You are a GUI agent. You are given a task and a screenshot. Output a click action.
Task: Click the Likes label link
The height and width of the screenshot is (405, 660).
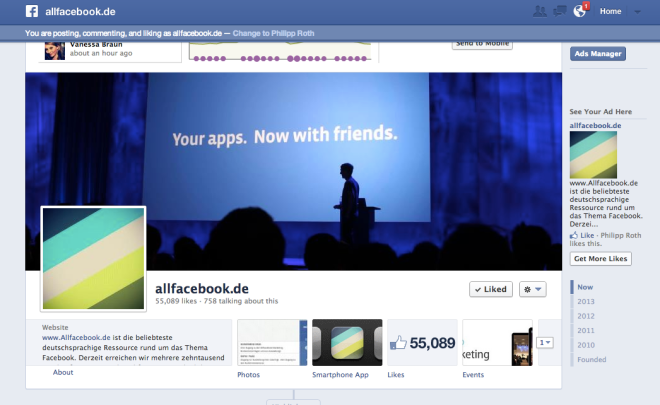396,375
